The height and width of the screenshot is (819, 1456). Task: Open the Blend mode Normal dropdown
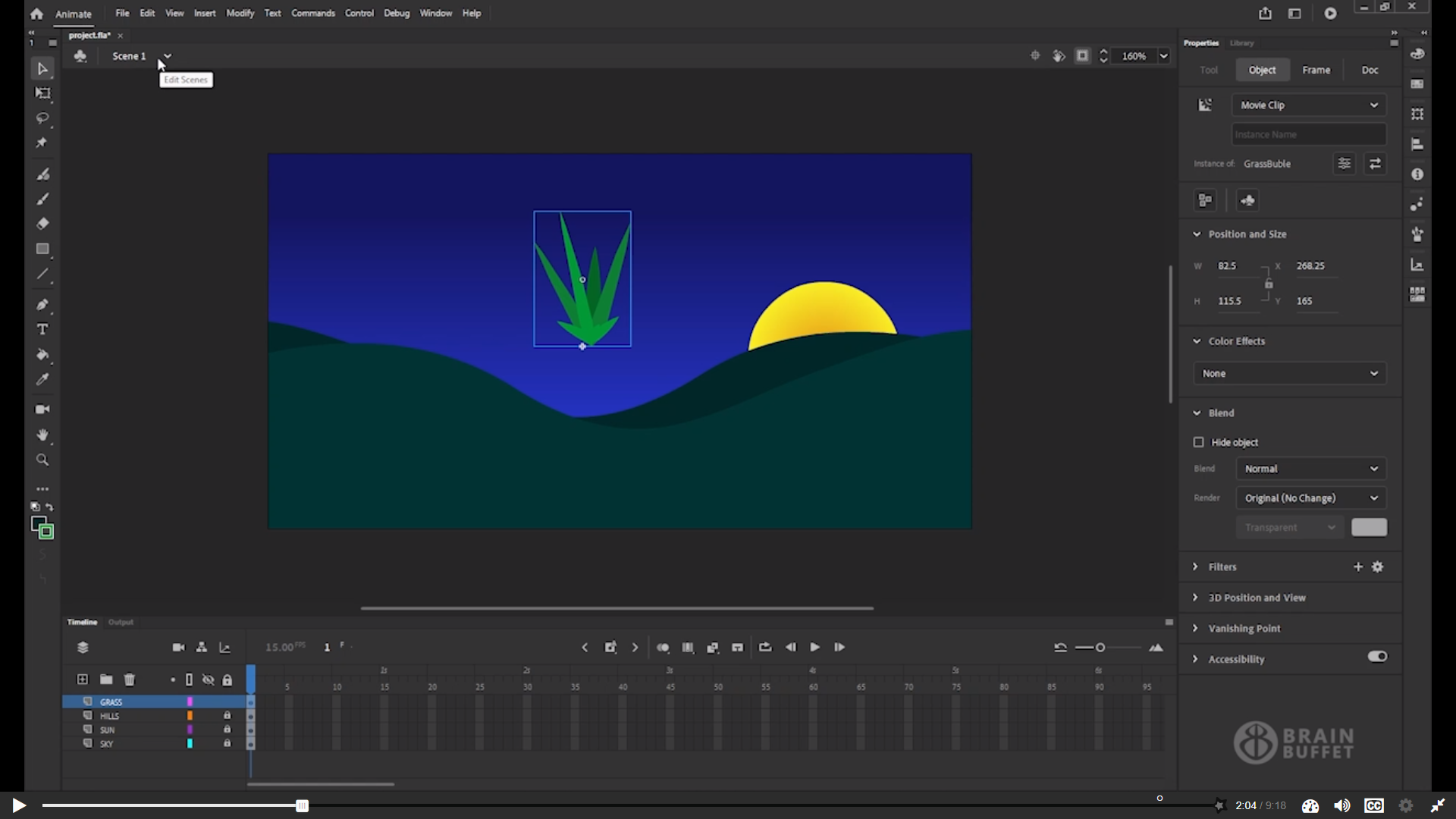coord(1310,469)
